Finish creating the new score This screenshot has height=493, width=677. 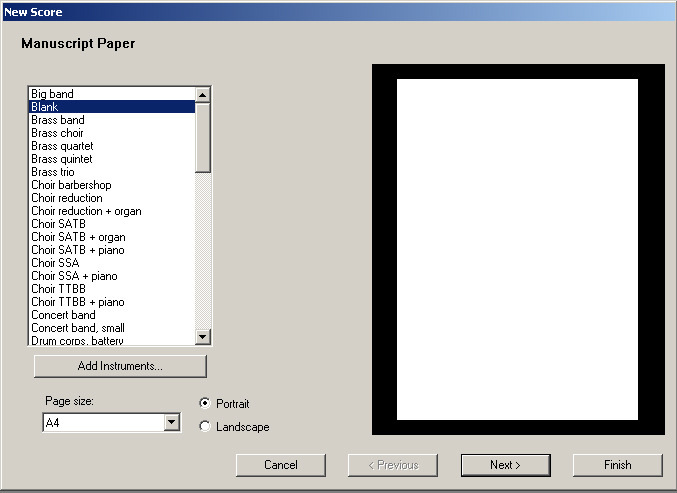coord(617,465)
